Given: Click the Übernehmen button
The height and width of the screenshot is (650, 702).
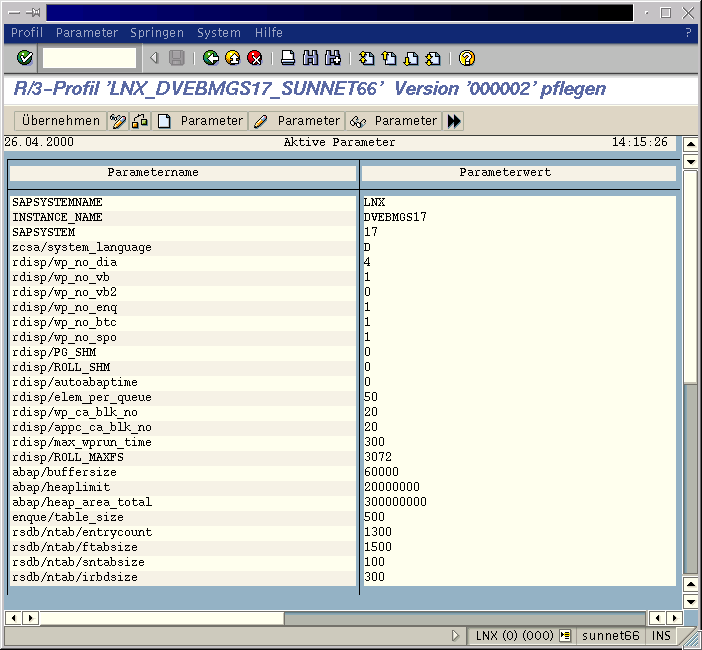Looking at the screenshot, I should tap(60, 121).
